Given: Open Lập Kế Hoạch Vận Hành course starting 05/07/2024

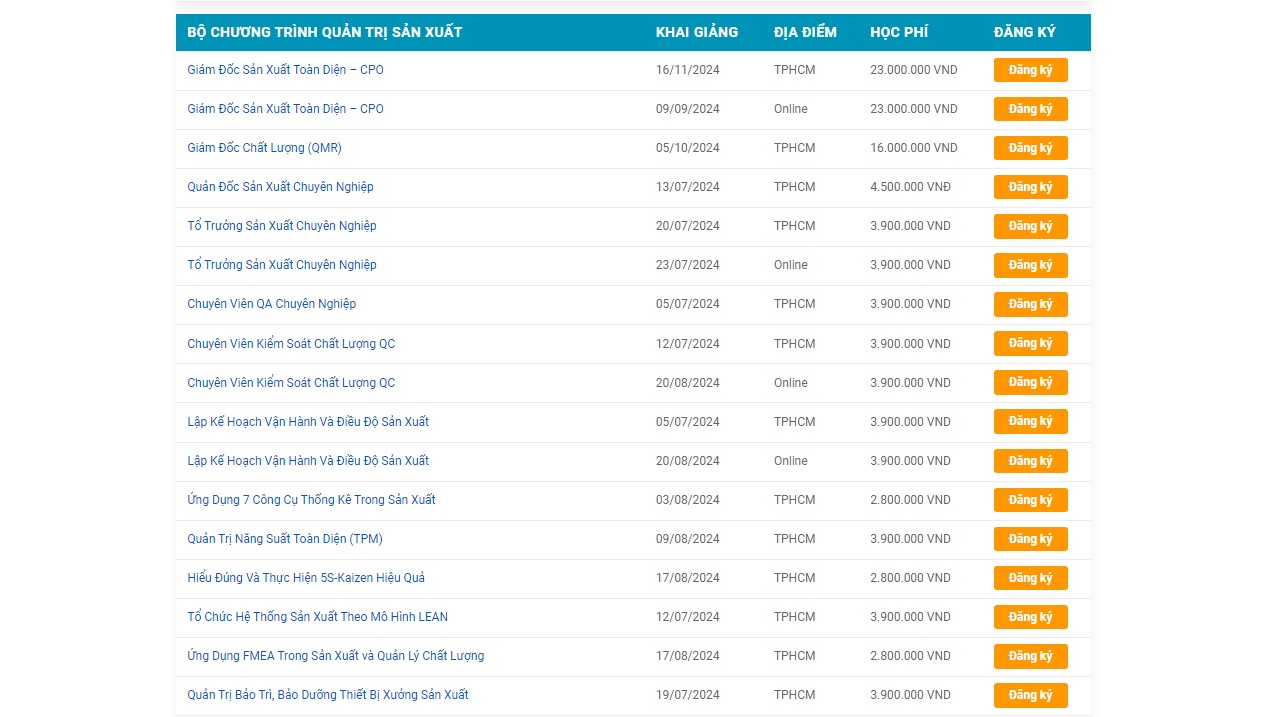Looking at the screenshot, I should coord(308,422).
